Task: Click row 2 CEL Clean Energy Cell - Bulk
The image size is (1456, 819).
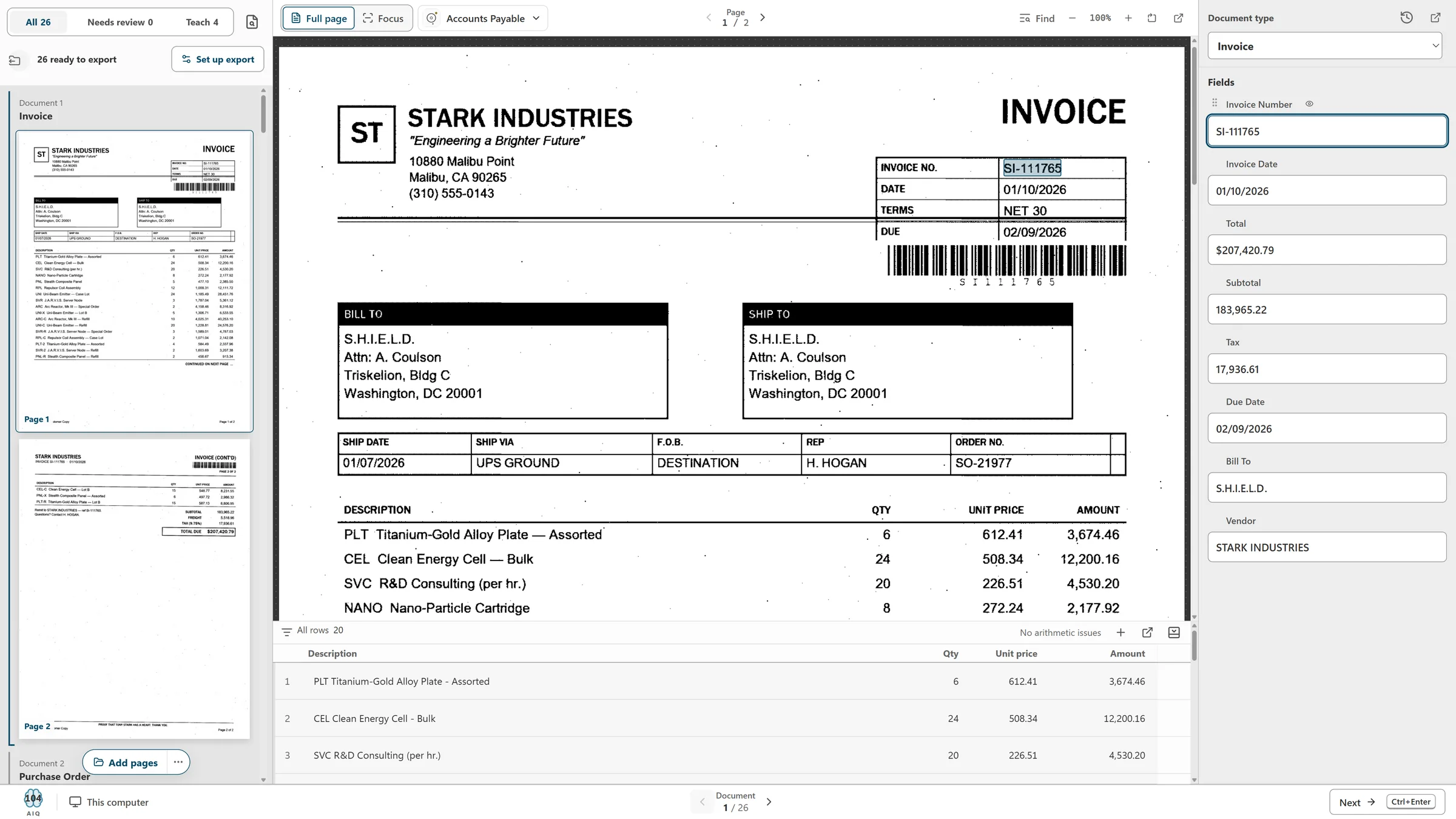Action: (716, 719)
